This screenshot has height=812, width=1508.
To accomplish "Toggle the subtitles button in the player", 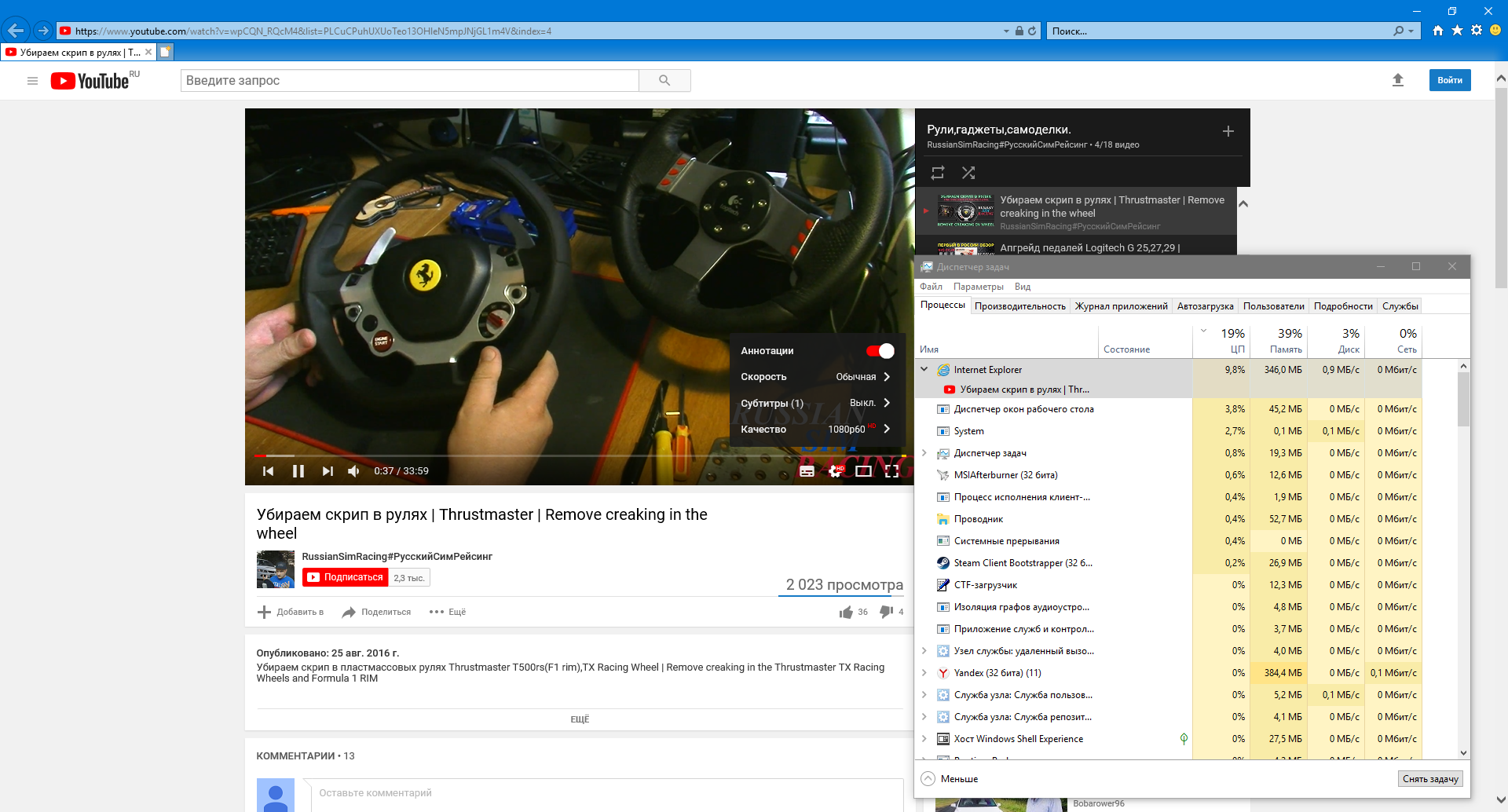I will click(807, 471).
